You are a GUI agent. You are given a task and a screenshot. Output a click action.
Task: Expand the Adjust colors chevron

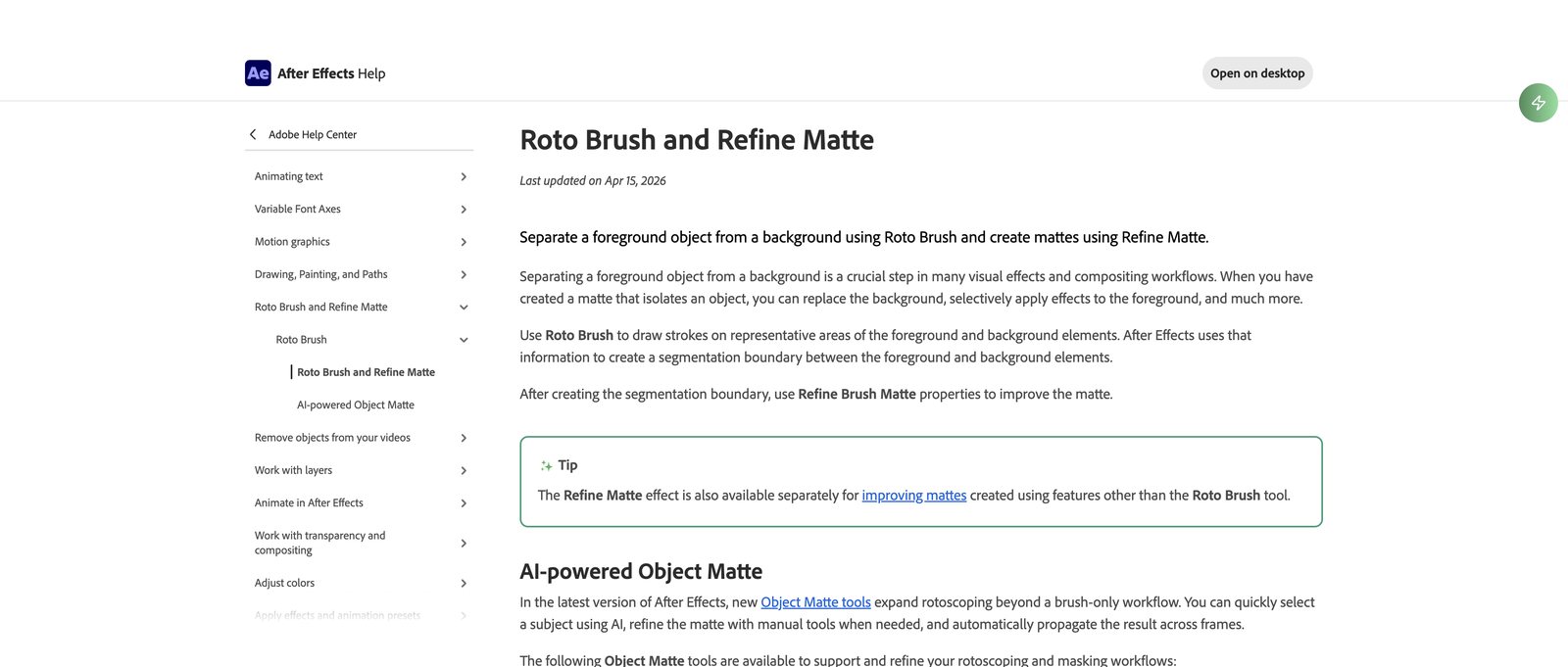[x=464, y=583]
